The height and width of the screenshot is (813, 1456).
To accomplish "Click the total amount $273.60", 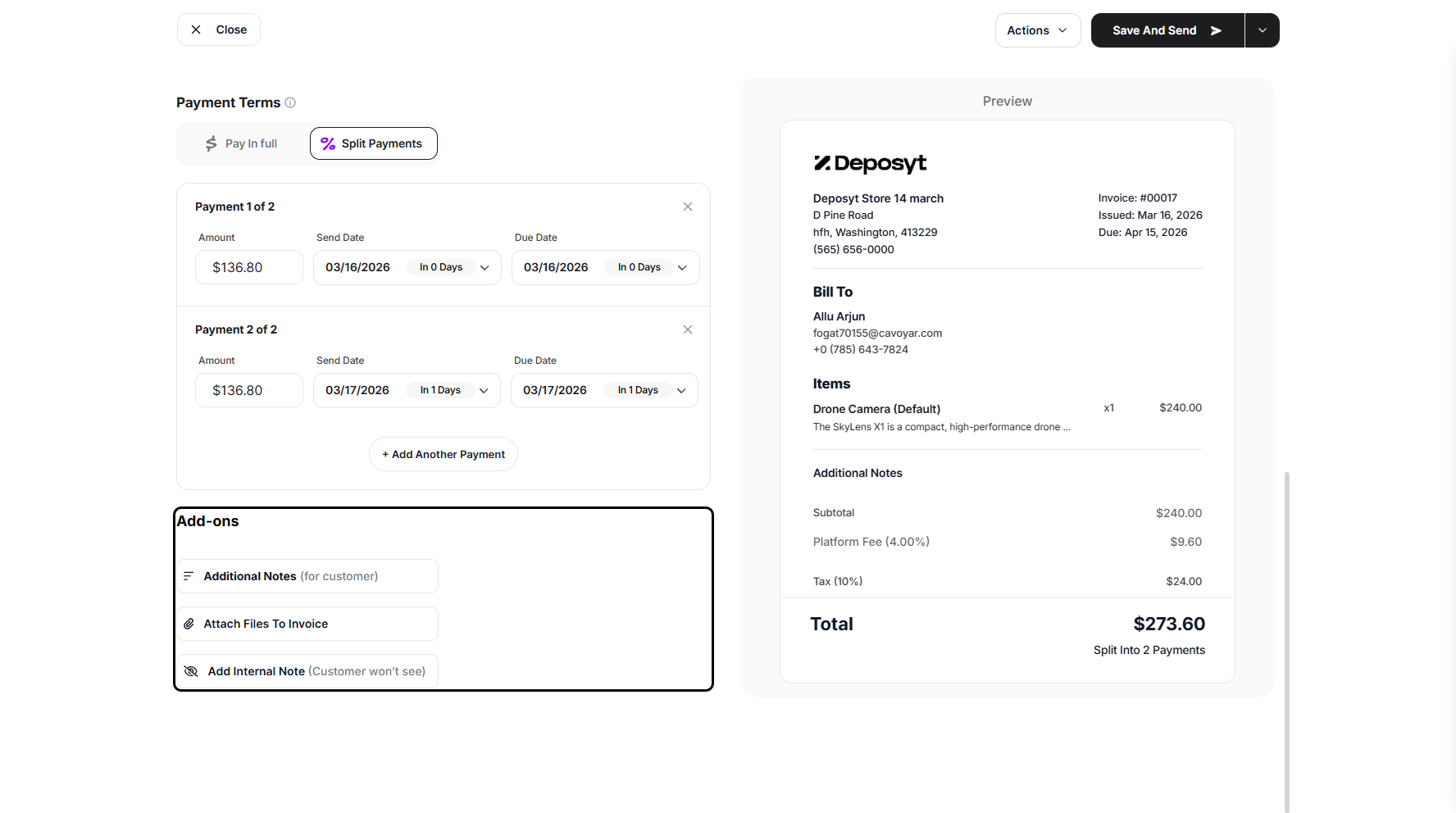I will point(1169,624).
